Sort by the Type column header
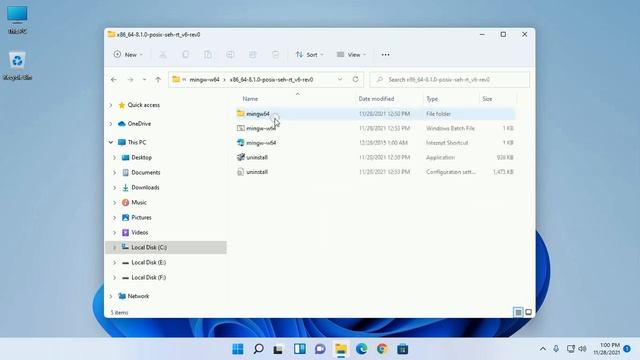The image size is (640, 360). pyautogui.click(x=432, y=99)
